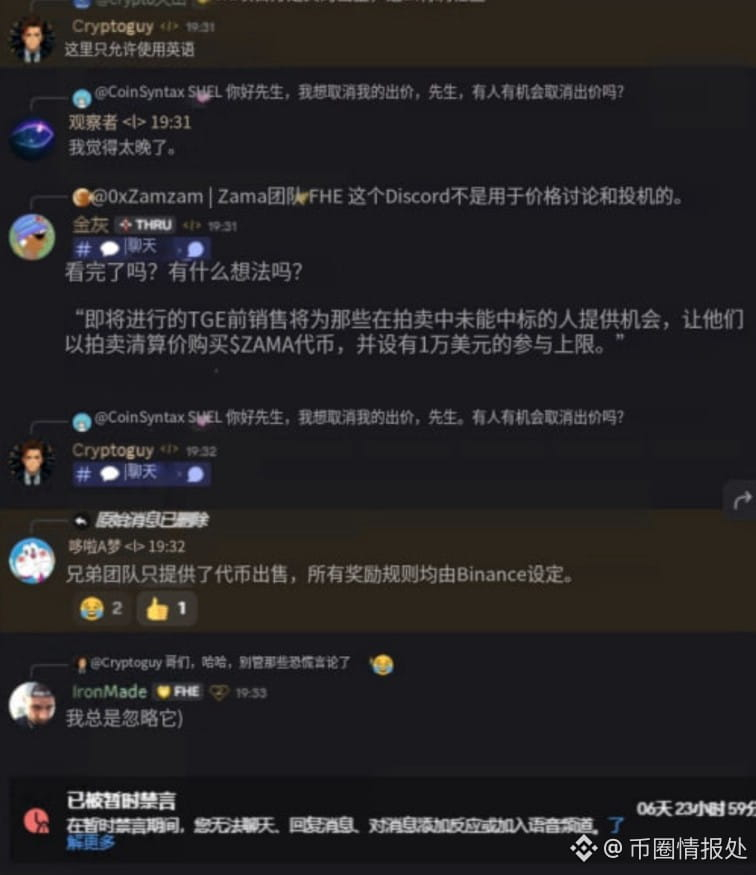Image resolution: width=756 pixels, height=875 pixels.
Task: Open the 哆啦A梦 Doraemon avatar
Action: [32, 560]
